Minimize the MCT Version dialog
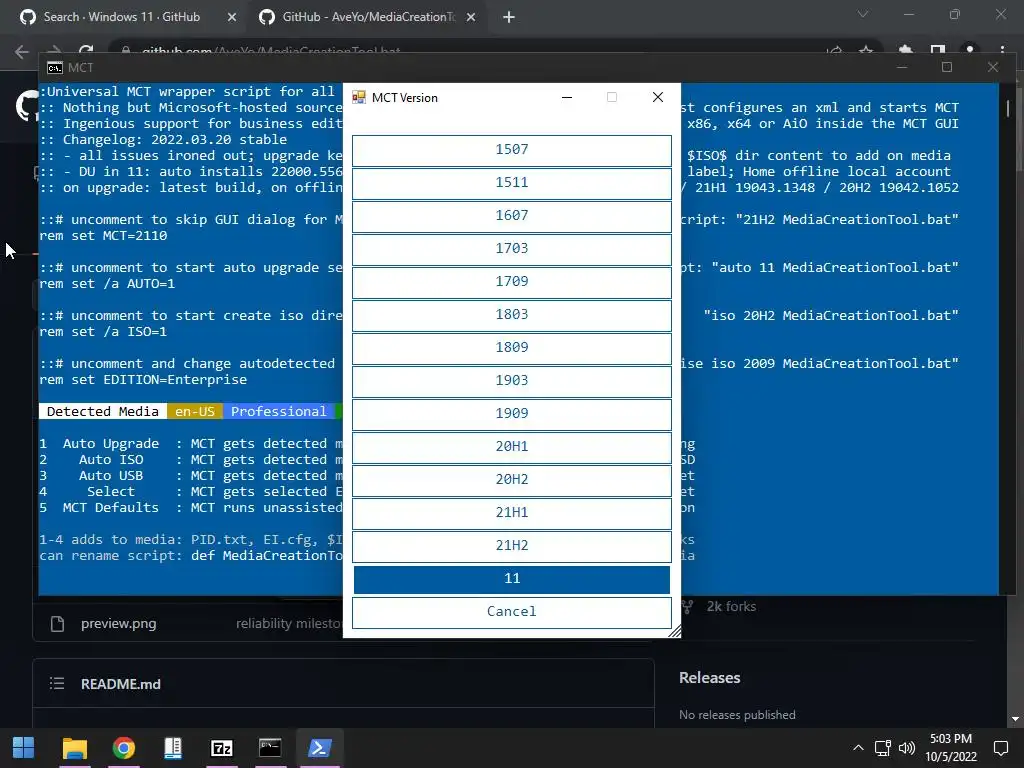Screen dimensions: 1024x768 tap(567, 97)
